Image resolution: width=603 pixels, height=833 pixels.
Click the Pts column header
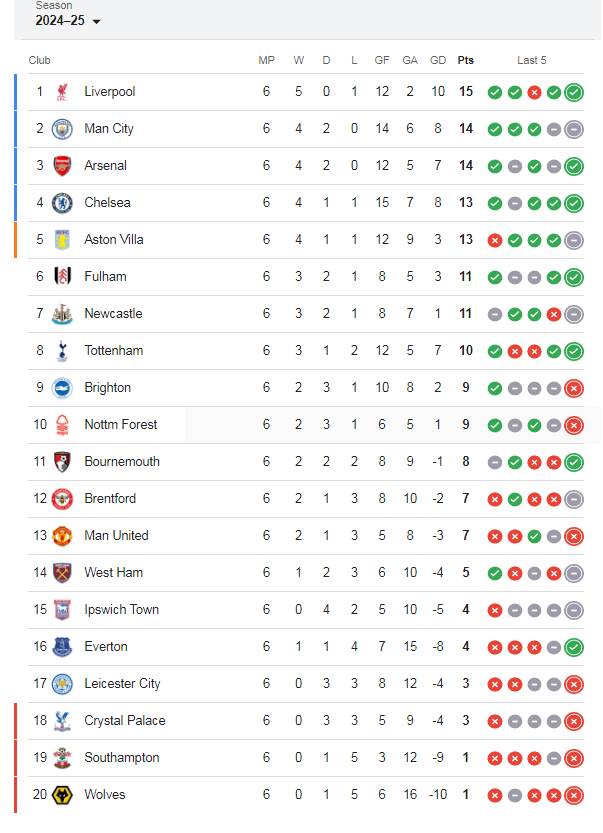pos(466,60)
